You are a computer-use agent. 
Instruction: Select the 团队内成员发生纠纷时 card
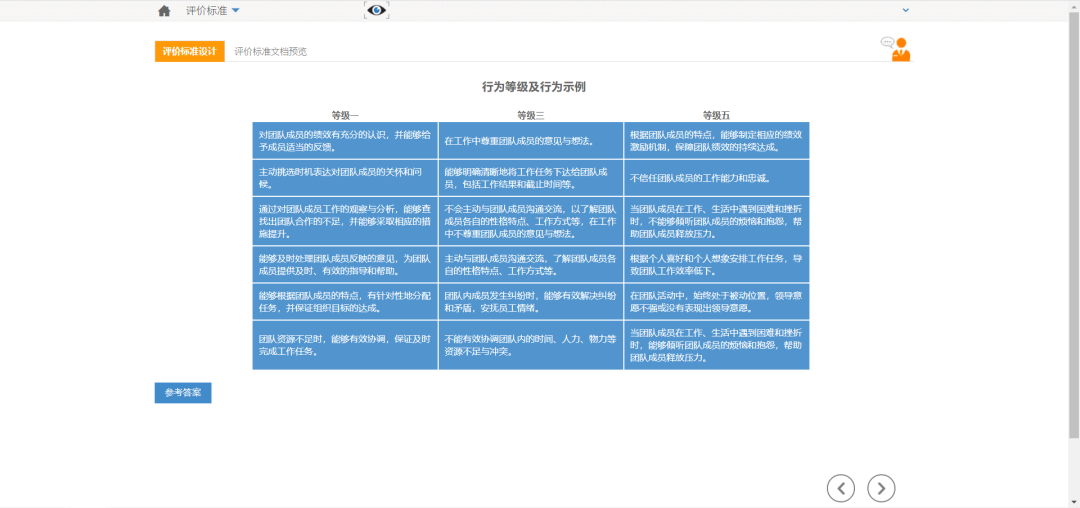click(x=531, y=302)
